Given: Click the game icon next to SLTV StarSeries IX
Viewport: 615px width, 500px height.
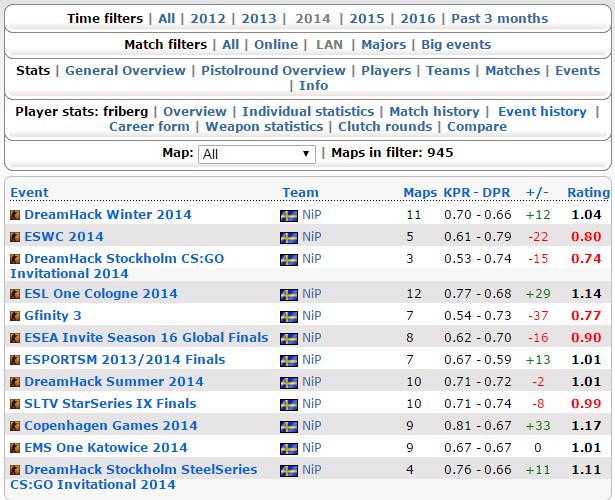Looking at the screenshot, I should point(15,404).
